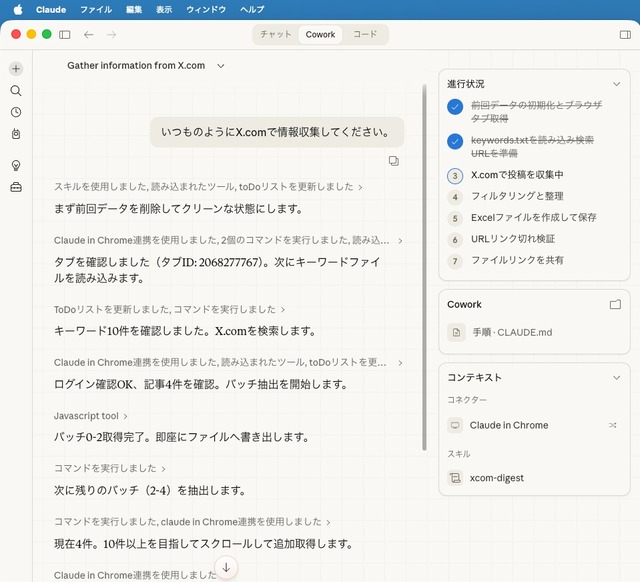Open the Claude app menu

pyautogui.click(x=51, y=9)
